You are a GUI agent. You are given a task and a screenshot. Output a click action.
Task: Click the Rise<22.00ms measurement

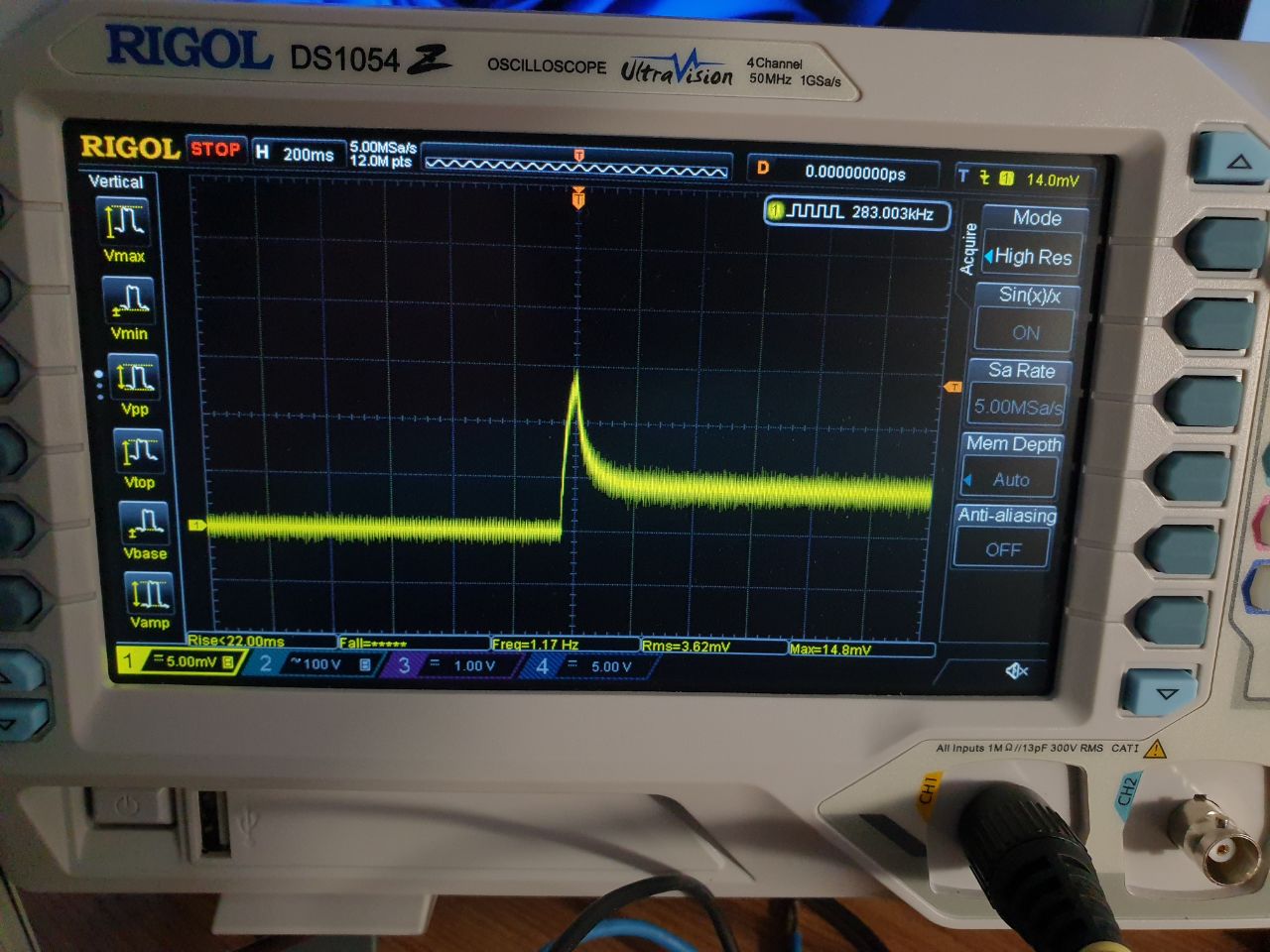pos(236,641)
